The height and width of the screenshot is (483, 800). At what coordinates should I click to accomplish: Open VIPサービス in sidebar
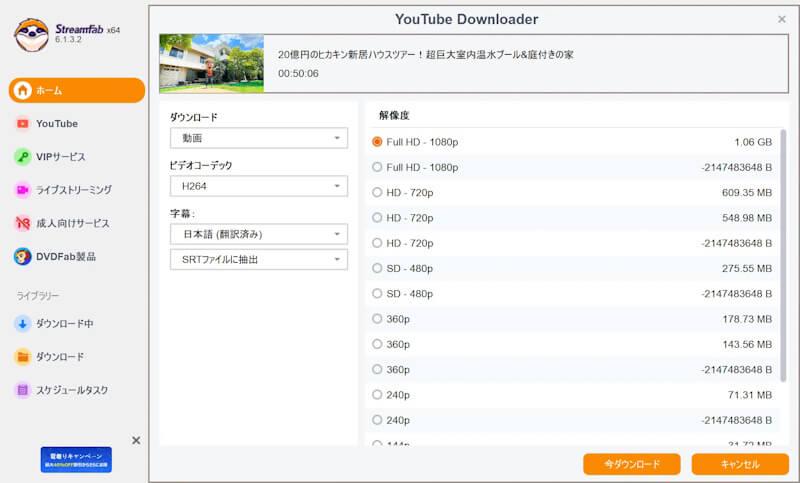pyautogui.click(x=60, y=157)
